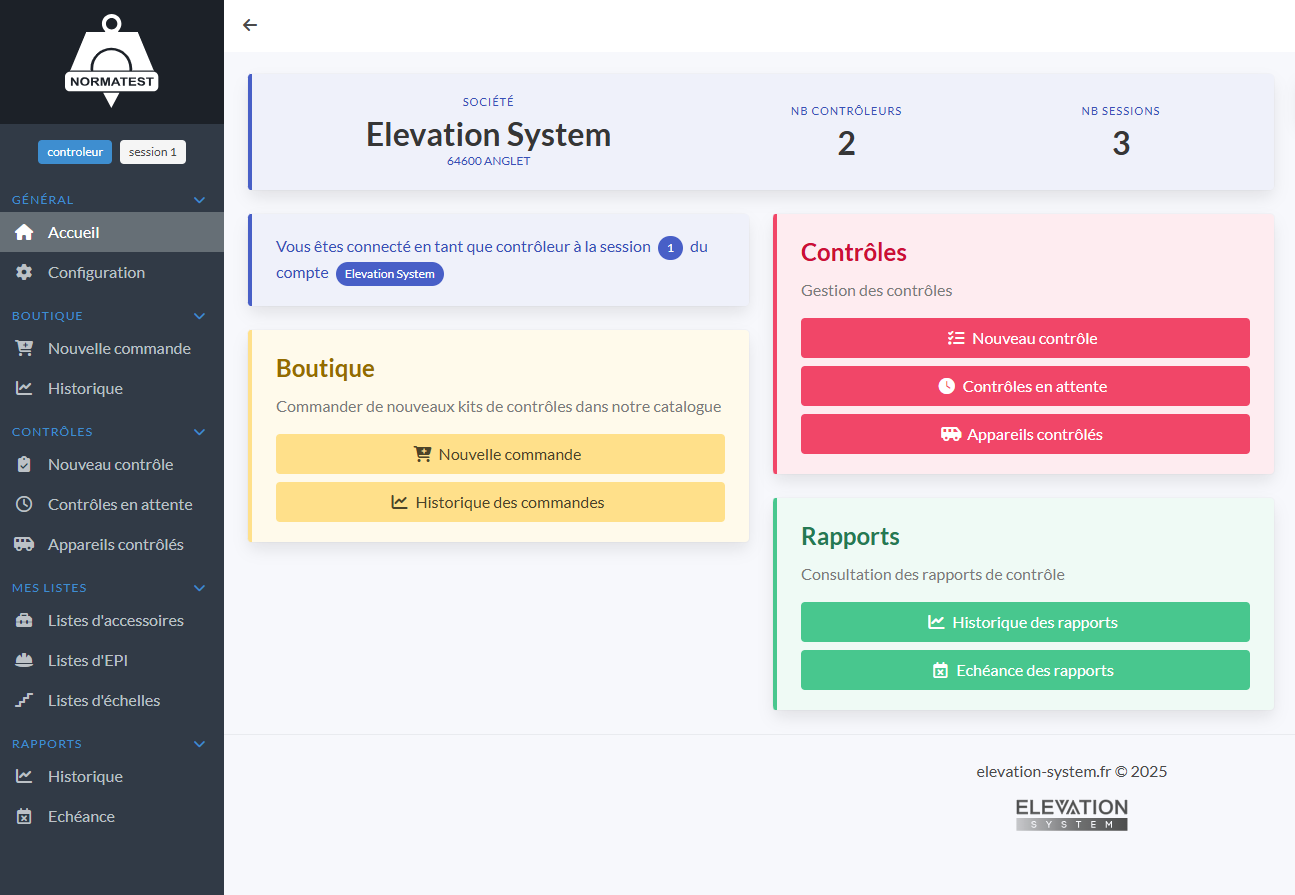Click the calendar icon beside sidebar Echéance

point(24,816)
